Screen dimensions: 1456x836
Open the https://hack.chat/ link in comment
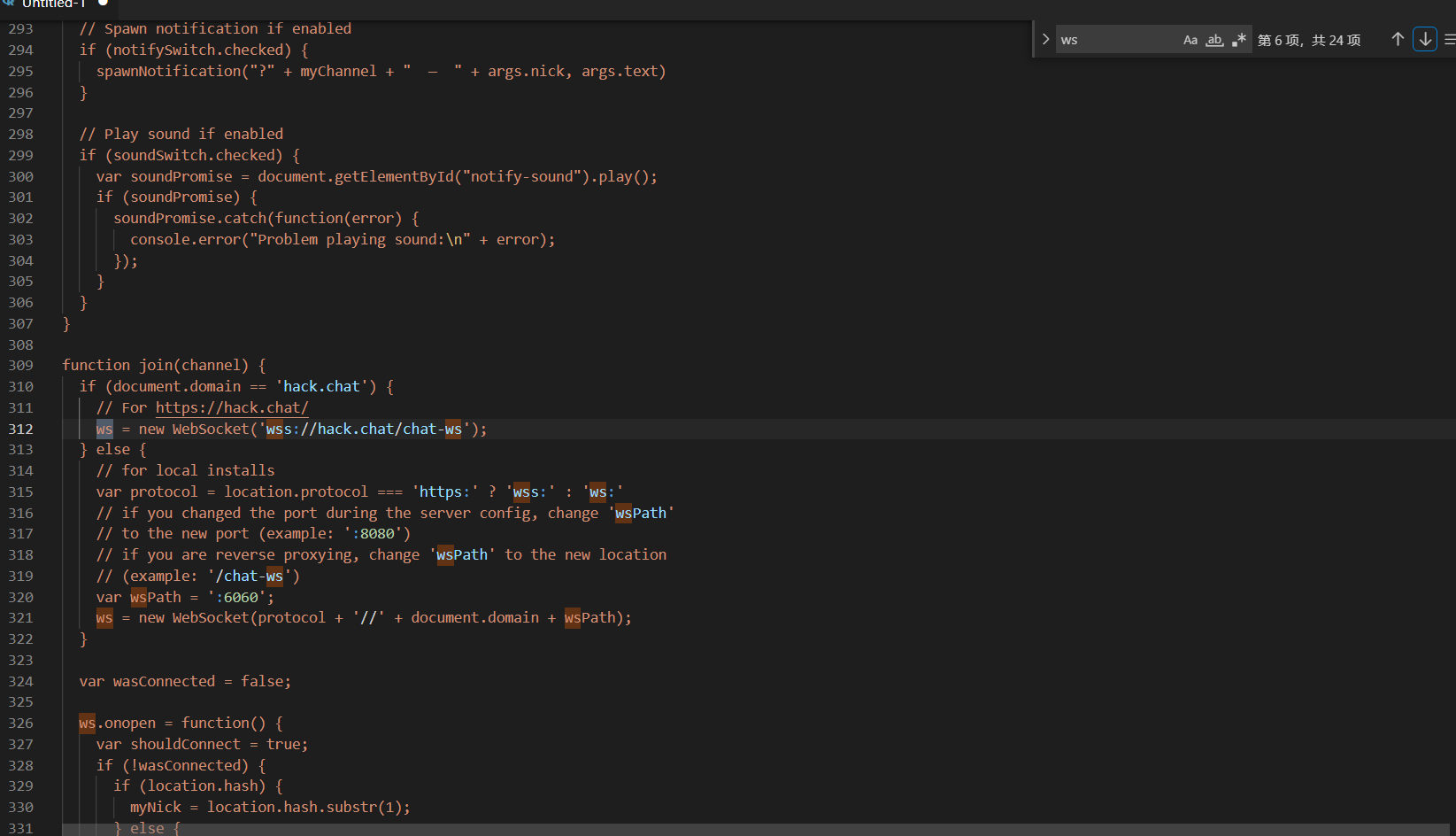click(232, 408)
